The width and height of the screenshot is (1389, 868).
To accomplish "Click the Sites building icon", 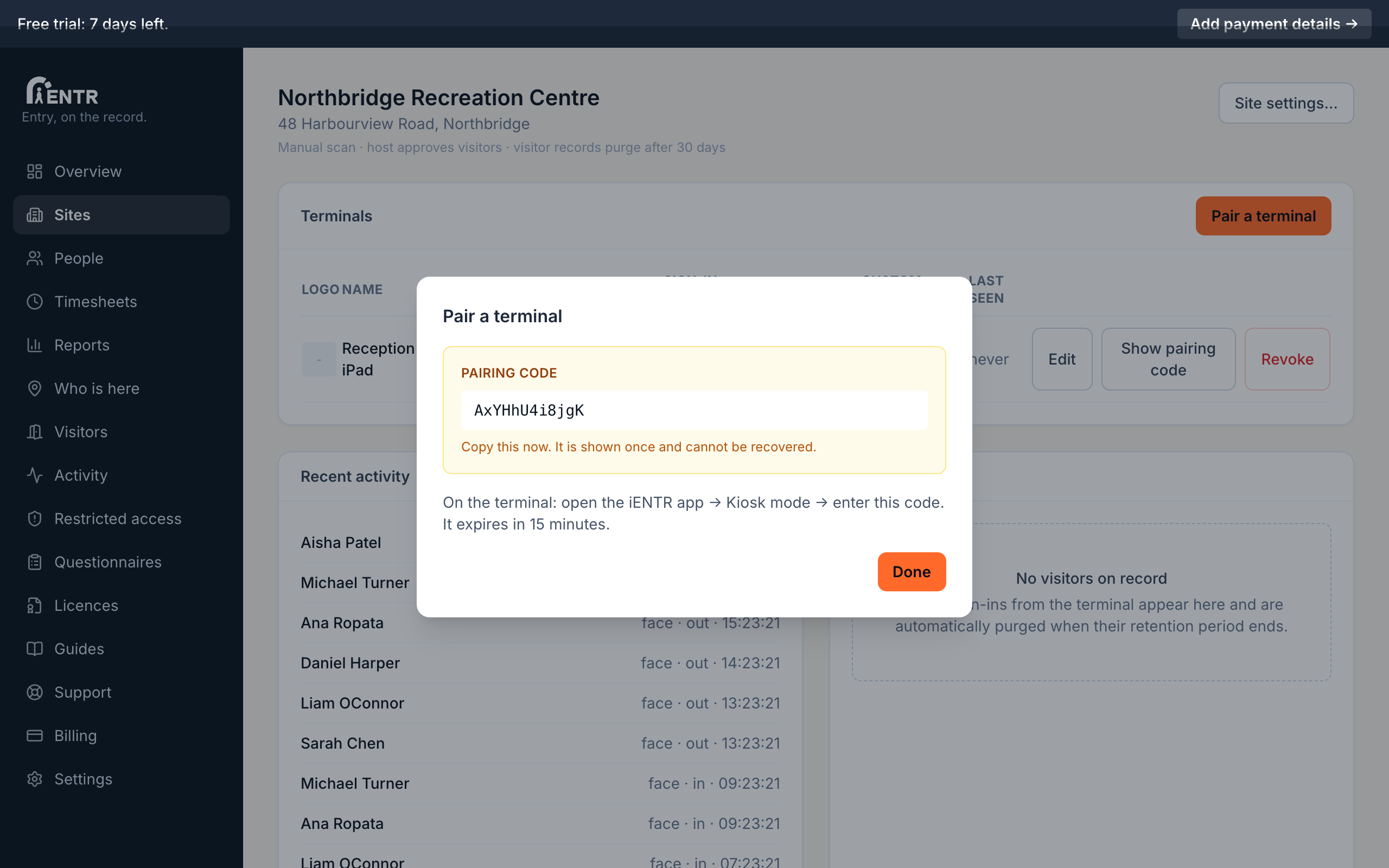I will coord(34,215).
